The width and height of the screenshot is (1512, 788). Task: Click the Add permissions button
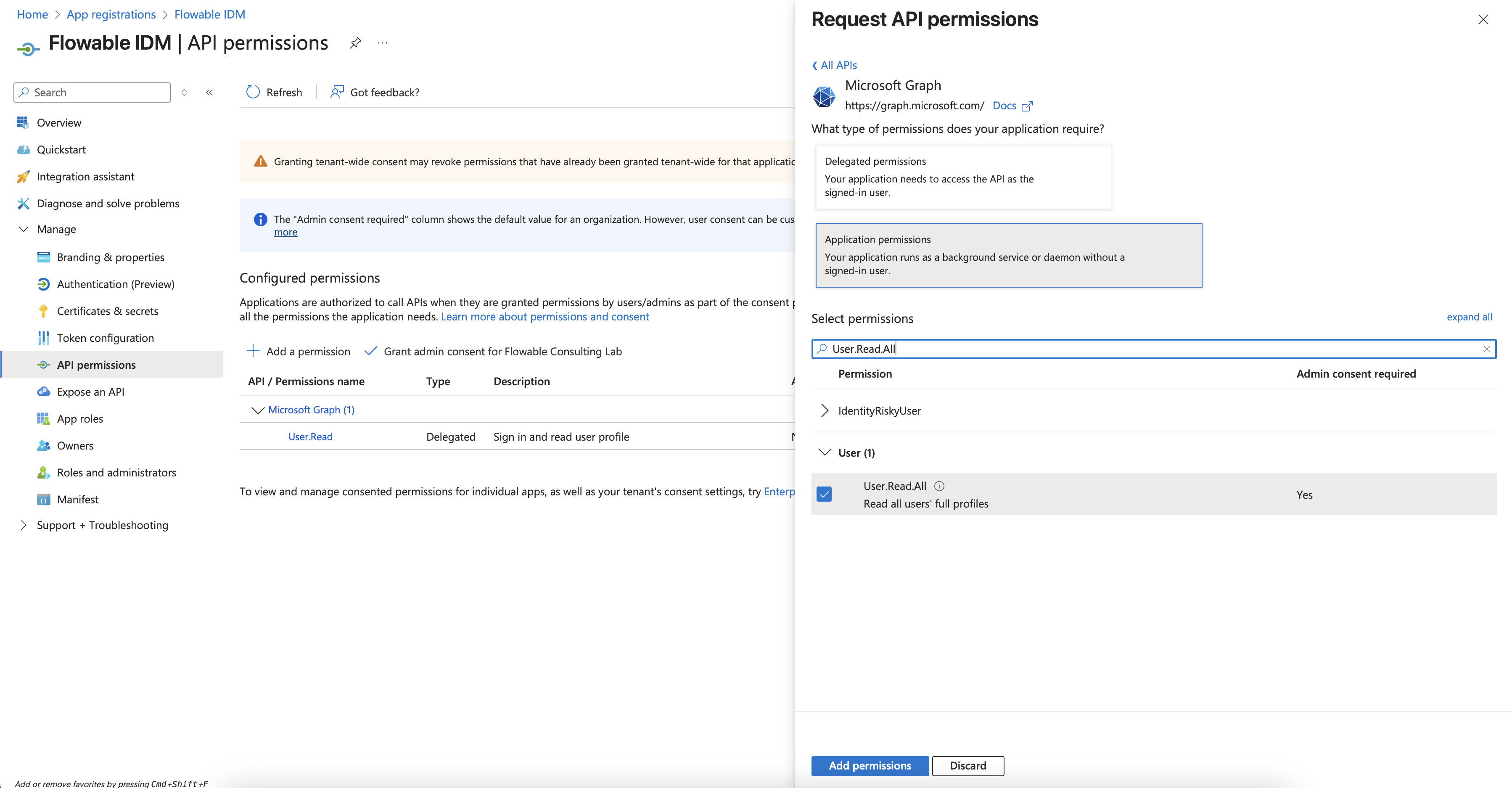[869, 765]
